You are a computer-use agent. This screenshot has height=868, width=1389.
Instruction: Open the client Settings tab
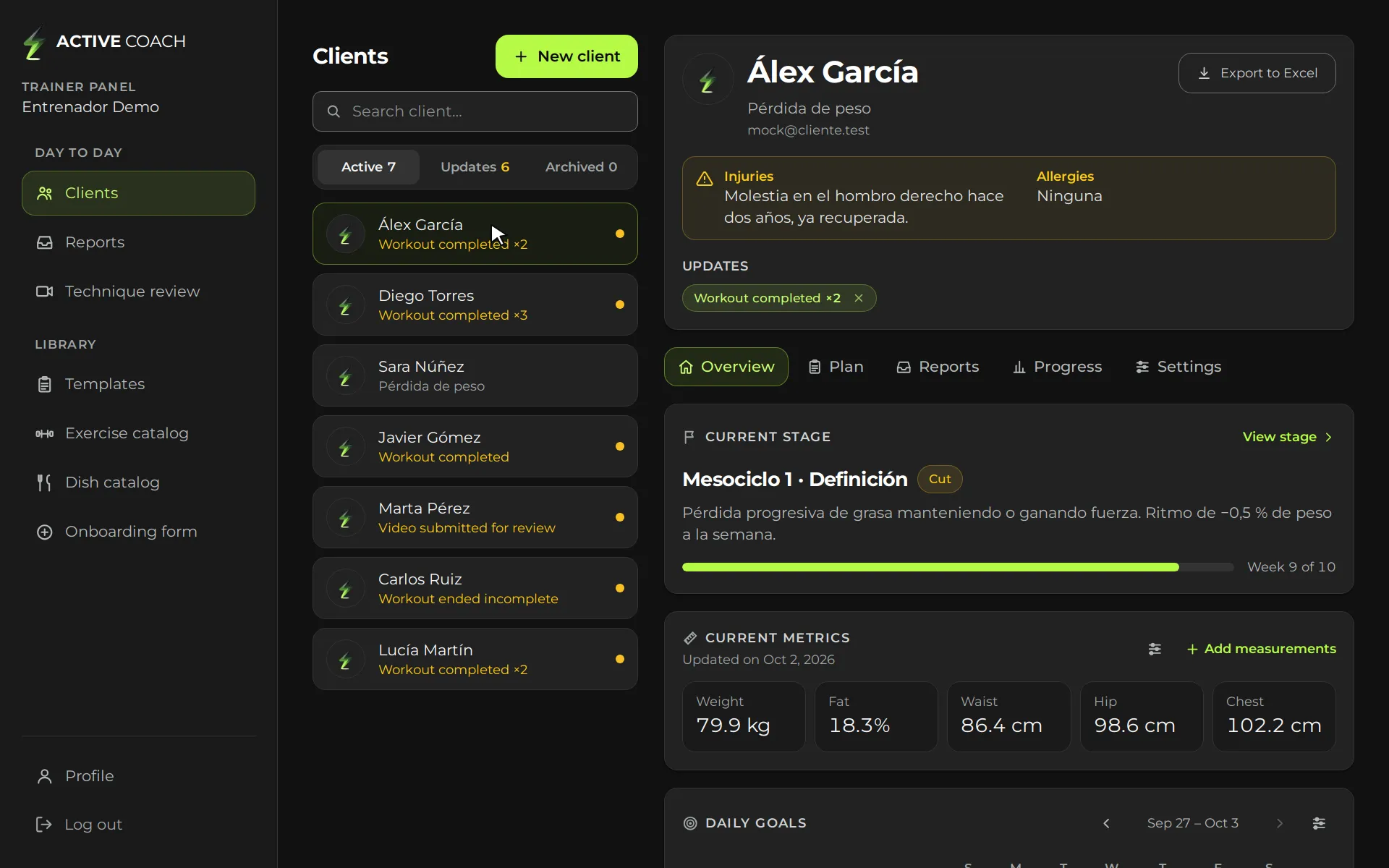(1178, 367)
